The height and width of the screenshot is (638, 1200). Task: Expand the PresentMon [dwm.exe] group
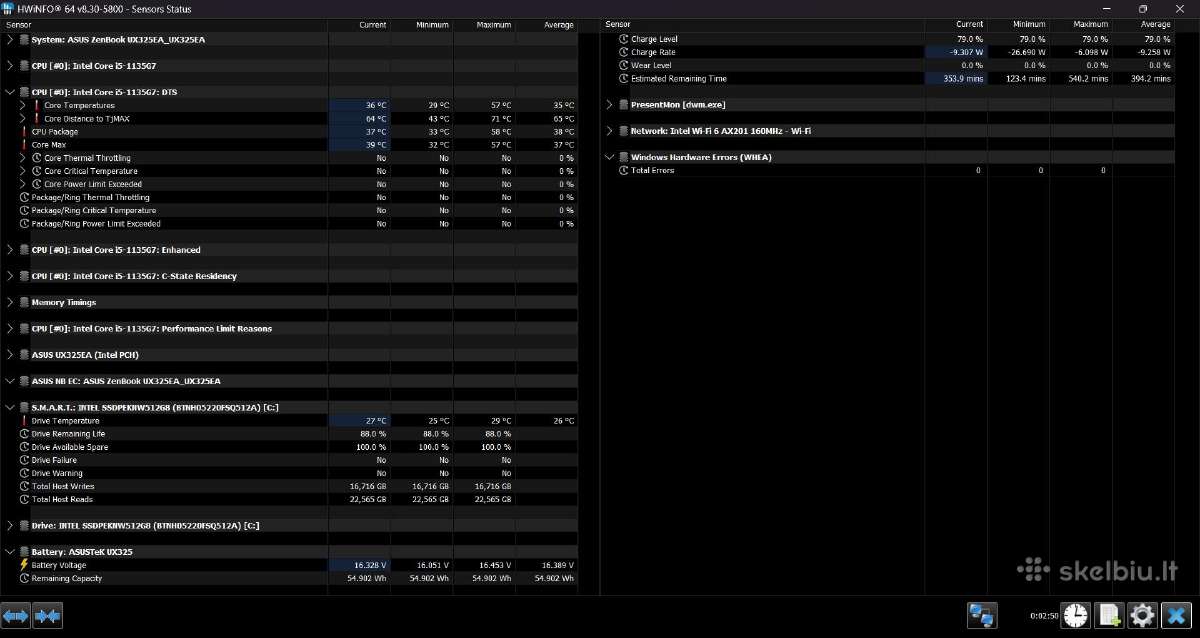610,104
